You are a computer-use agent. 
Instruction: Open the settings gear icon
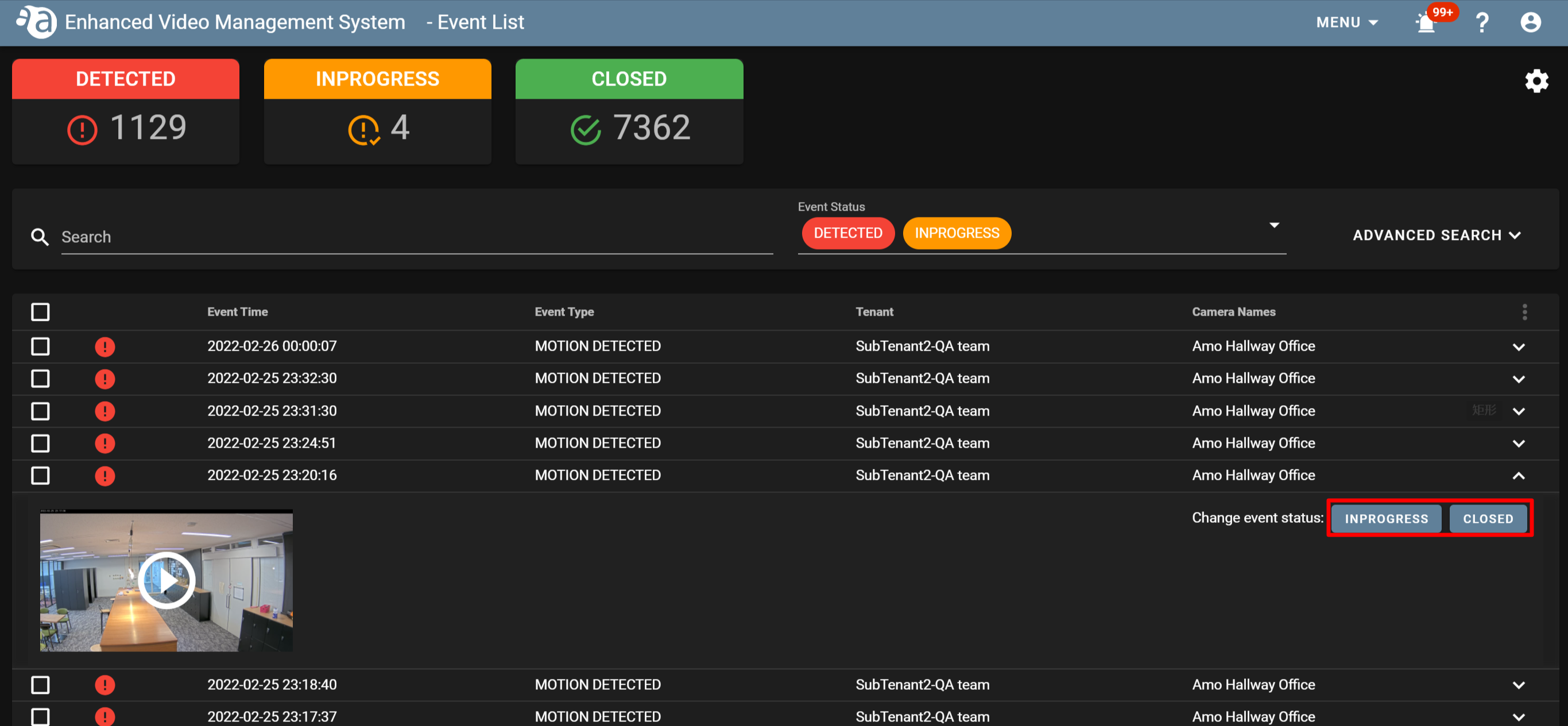tap(1536, 80)
